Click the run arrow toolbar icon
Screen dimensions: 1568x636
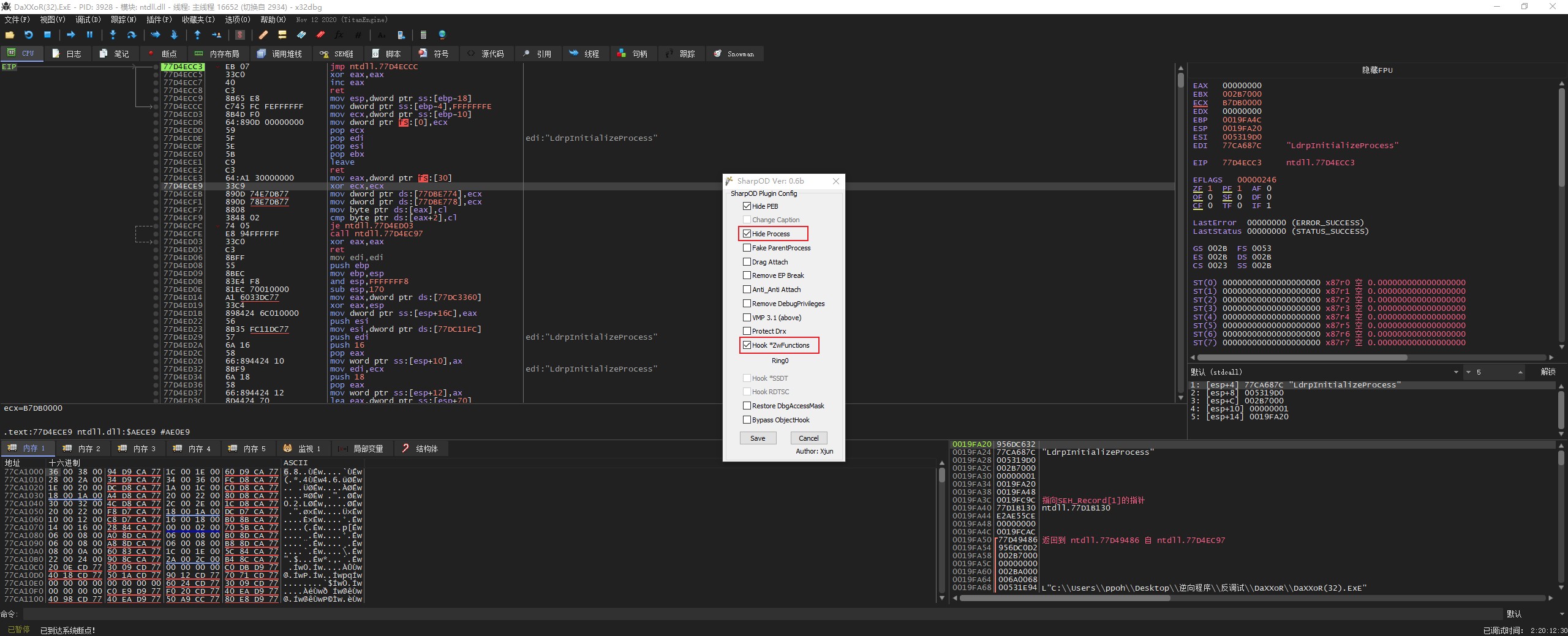pyautogui.click(x=70, y=35)
